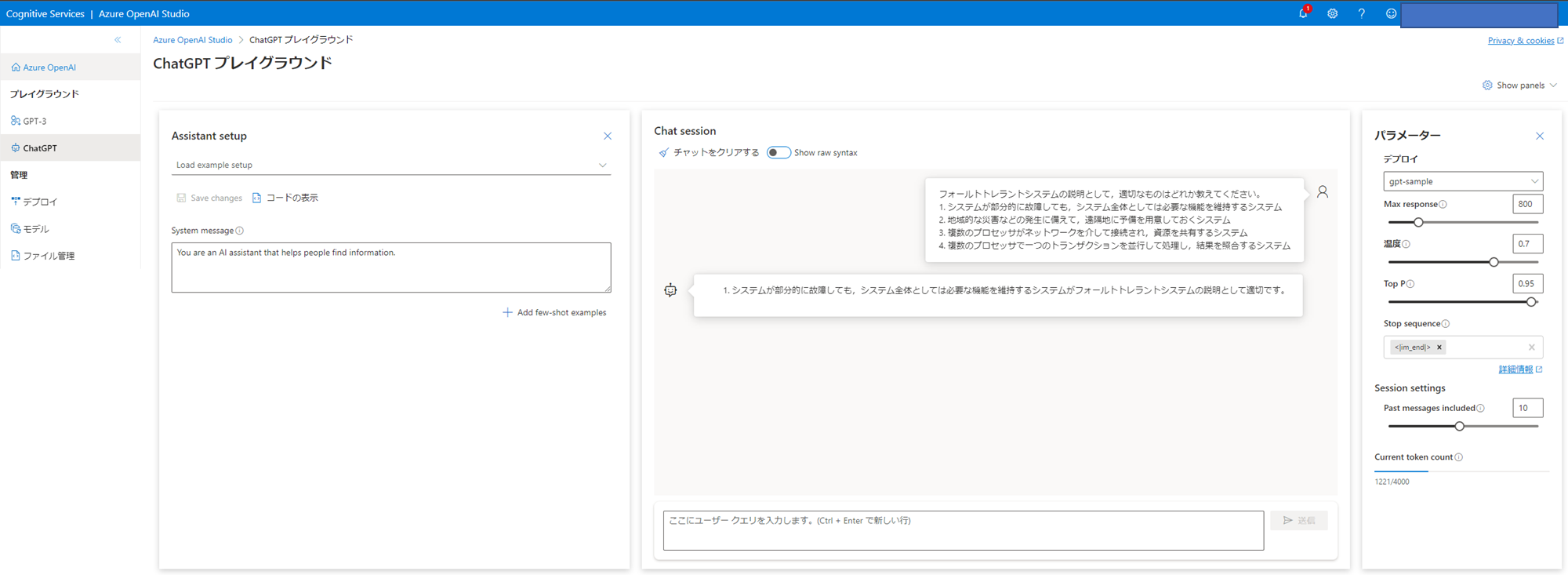Click the robot assistant avatar icon
The height and width of the screenshot is (575, 1568).
point(670,290)
